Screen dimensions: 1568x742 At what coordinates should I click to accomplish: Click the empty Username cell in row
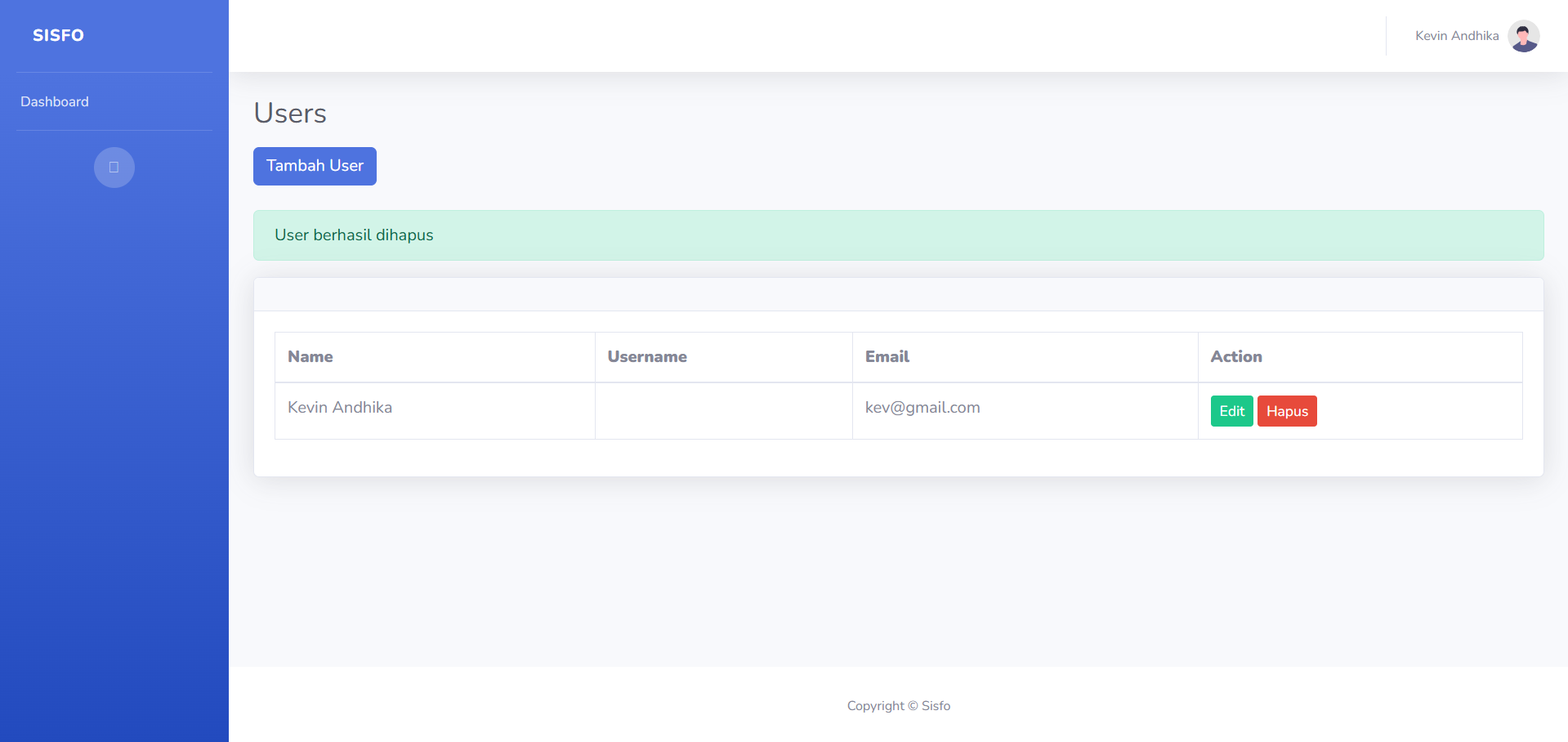tap(723, 411)
